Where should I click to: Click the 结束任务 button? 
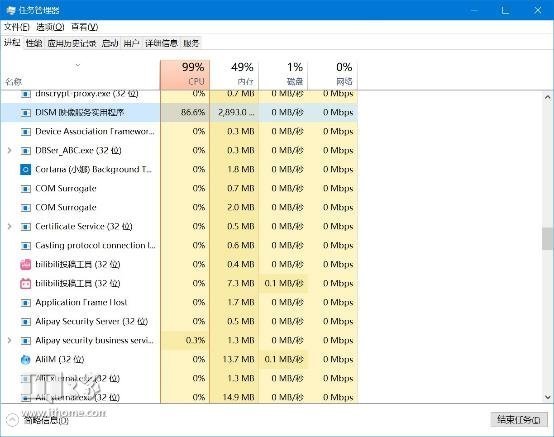tap(518, 420)
